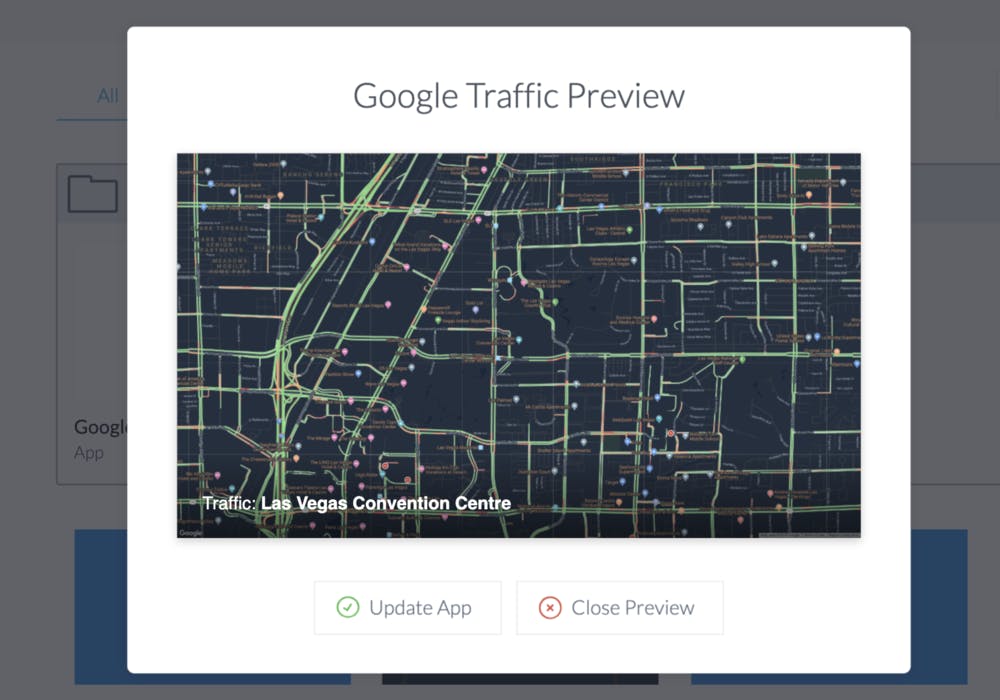The height and width of the screenshot is (700, 1000).
Task: Click the Google logo on map corner
Action: click(x=190, y=533)
